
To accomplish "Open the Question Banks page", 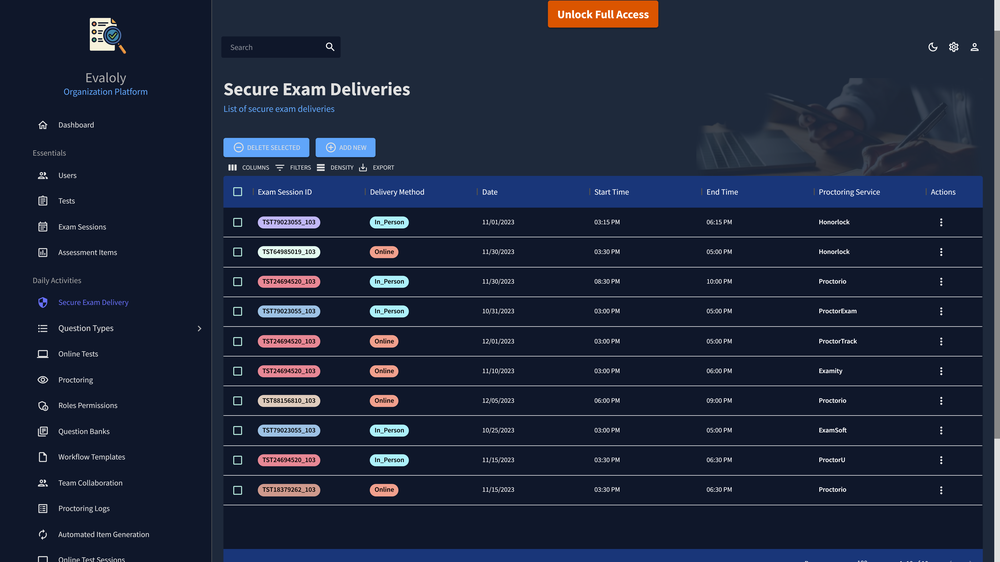I will pos(84,431).
